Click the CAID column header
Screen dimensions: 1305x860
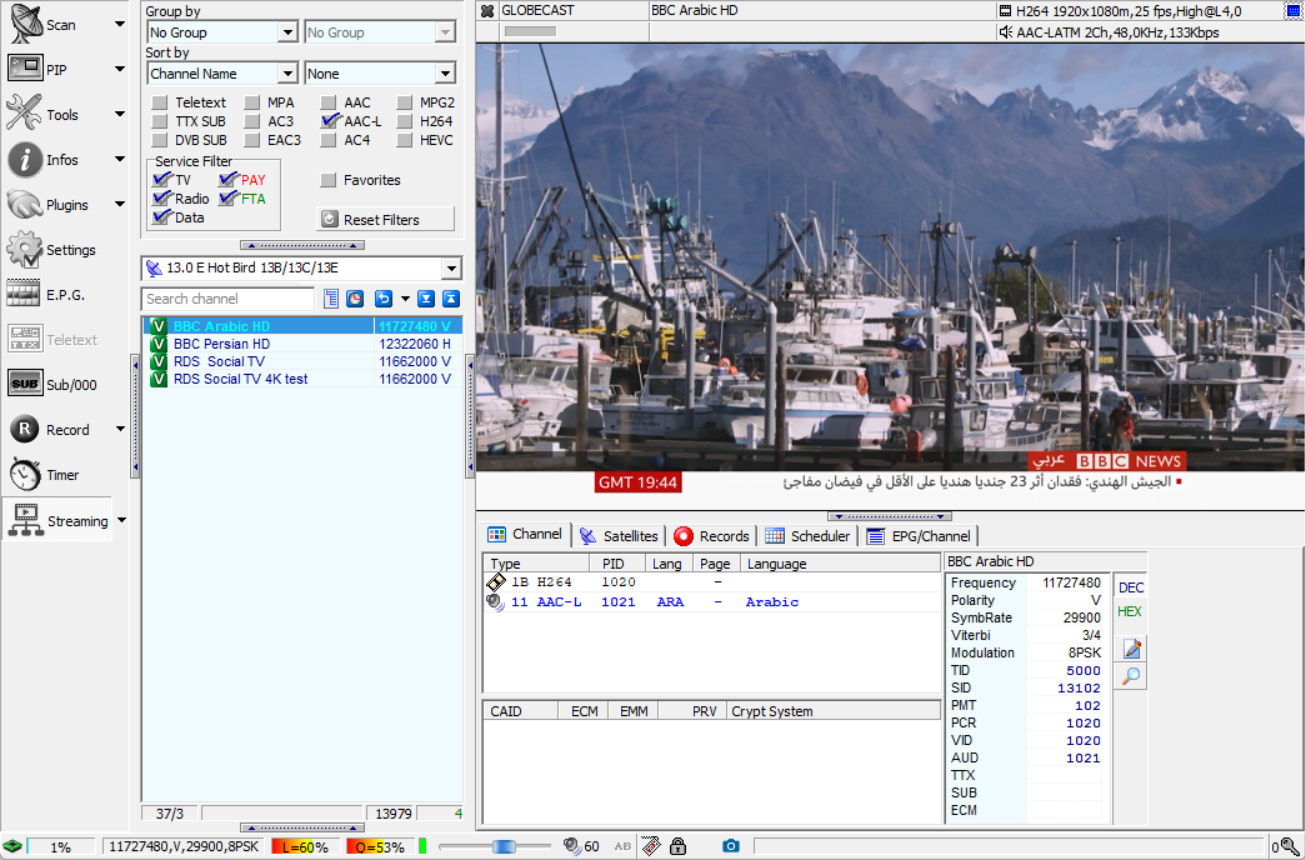(x=519, y=712)
